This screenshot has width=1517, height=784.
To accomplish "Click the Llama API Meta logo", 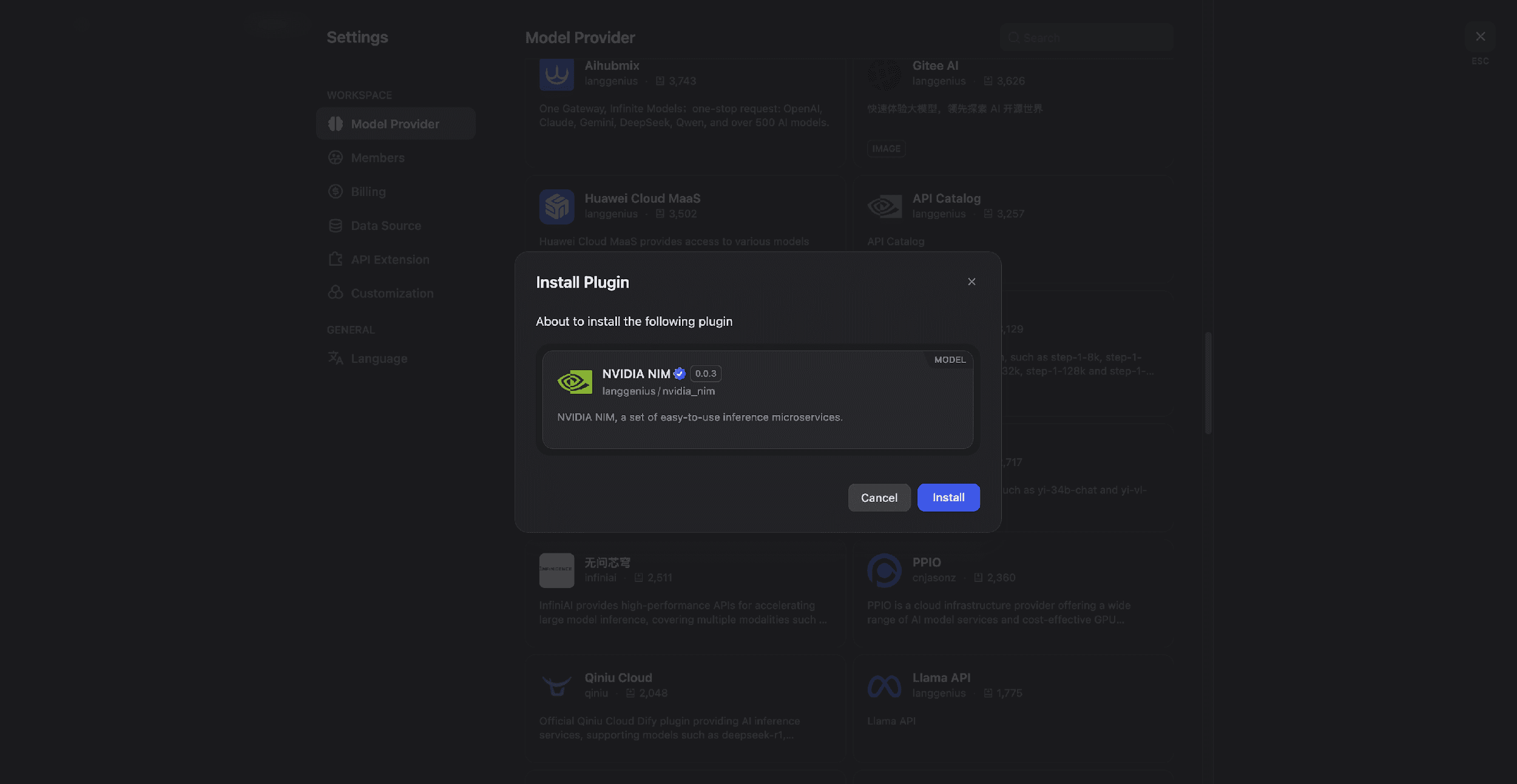I will pyautogui.click(x=884, y=686).
